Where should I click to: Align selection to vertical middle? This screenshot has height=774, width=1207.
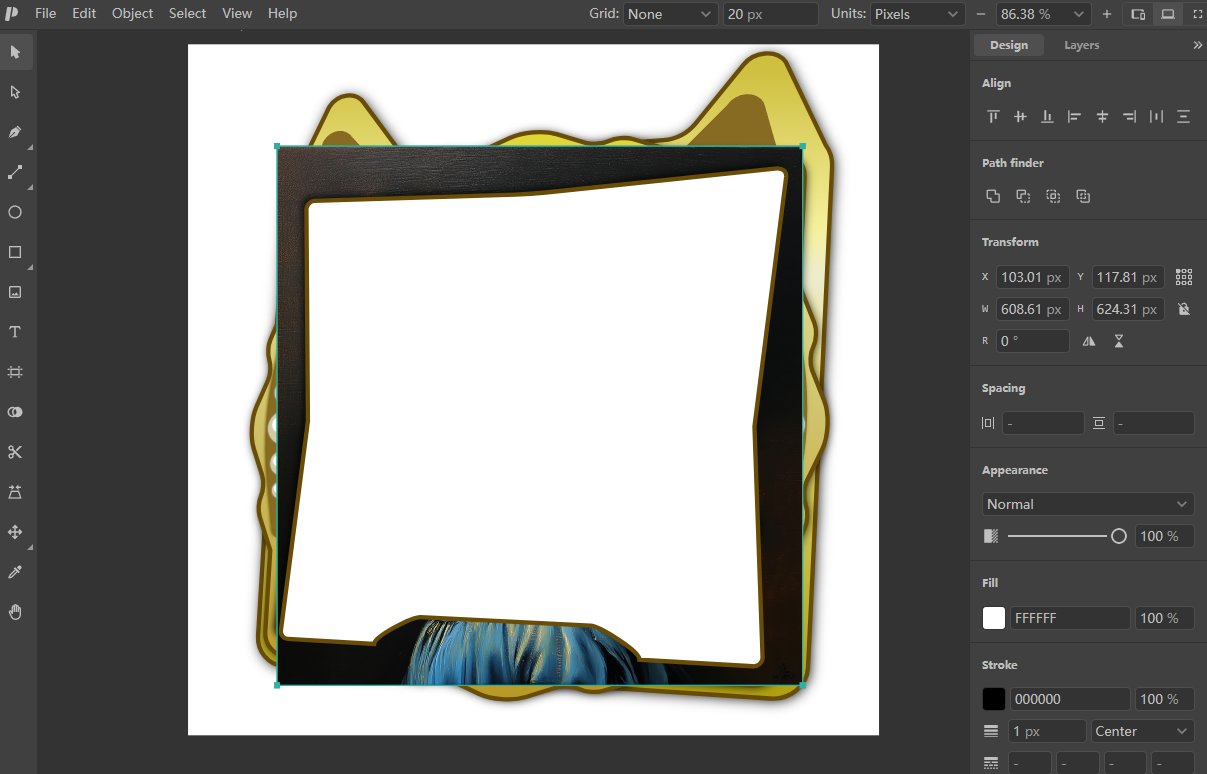click(1020, 117)
